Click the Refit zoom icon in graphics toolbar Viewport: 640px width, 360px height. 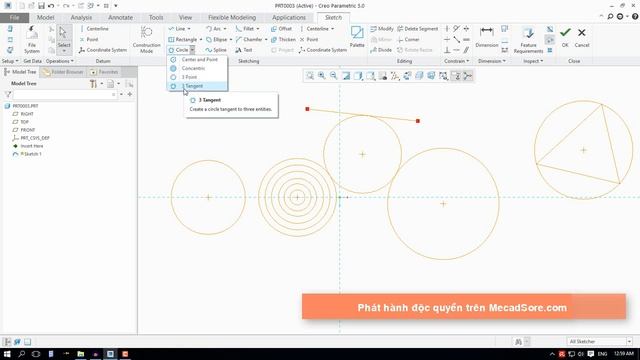(310, 76)
